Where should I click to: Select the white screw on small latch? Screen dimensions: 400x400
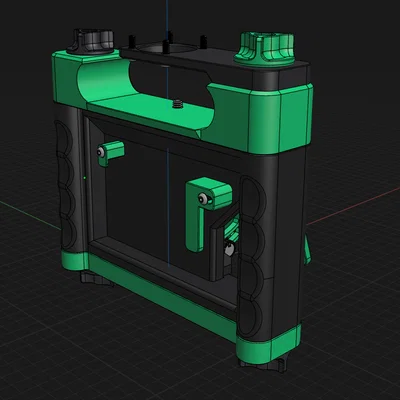[100, 152]
